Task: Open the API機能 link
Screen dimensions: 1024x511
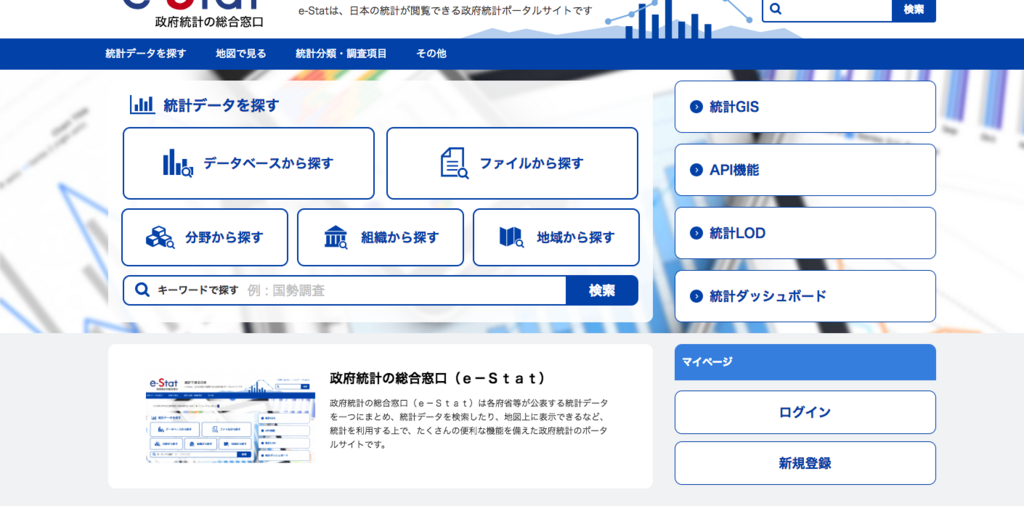Action: (805, 171)
